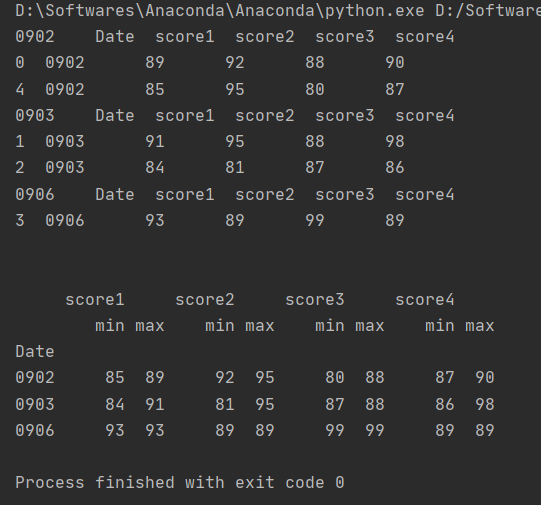Click score4 header in the min/max summary table
The width and height of the screenshot is (541, 505).
click(425, 299)
